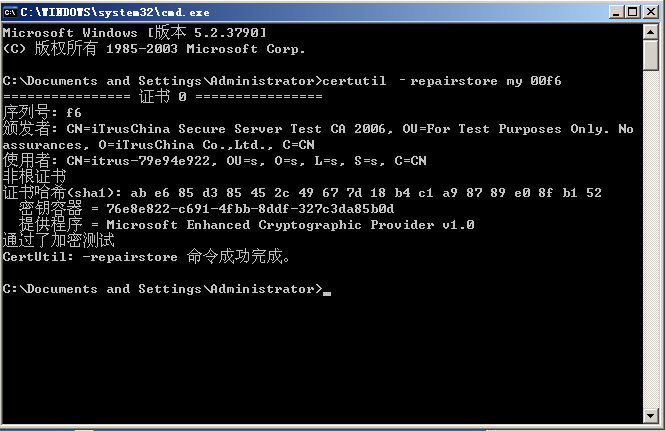Click the scrollbar down arrow
Image resolution: width=665 pixels, height=431 pixels.
click(651, 415)
